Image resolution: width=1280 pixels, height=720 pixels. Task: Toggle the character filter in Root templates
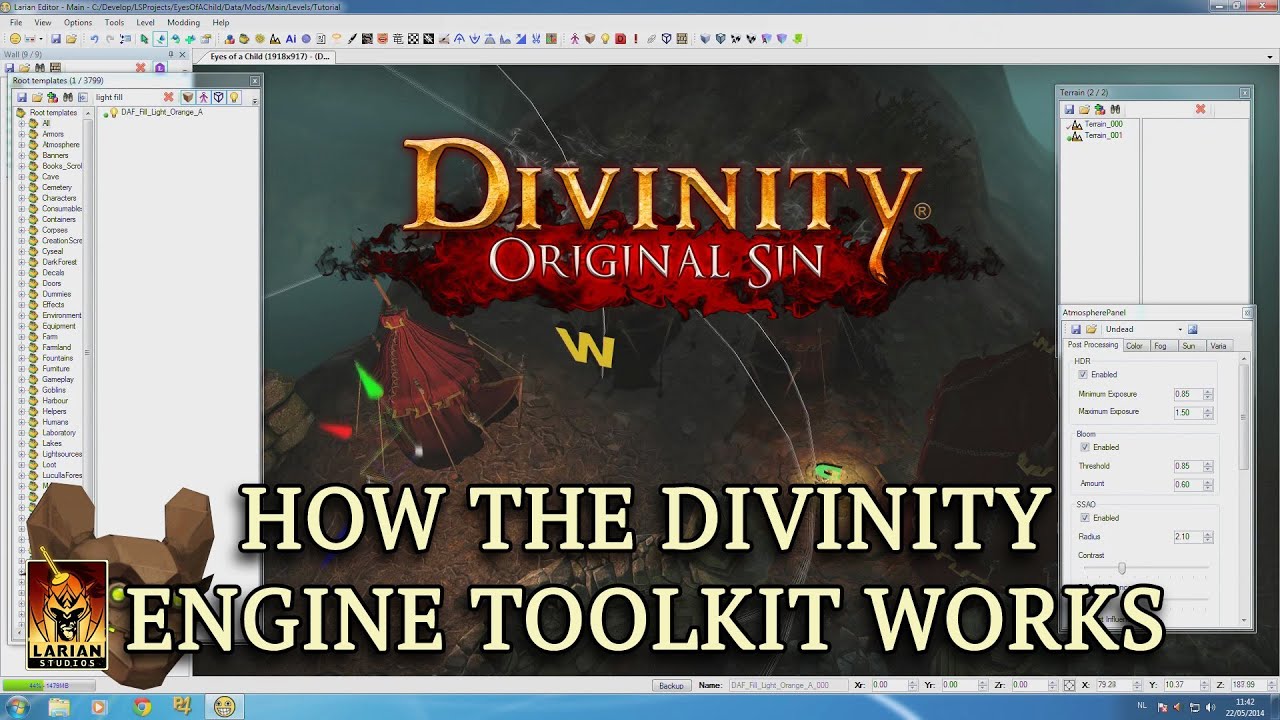[203, 97]
